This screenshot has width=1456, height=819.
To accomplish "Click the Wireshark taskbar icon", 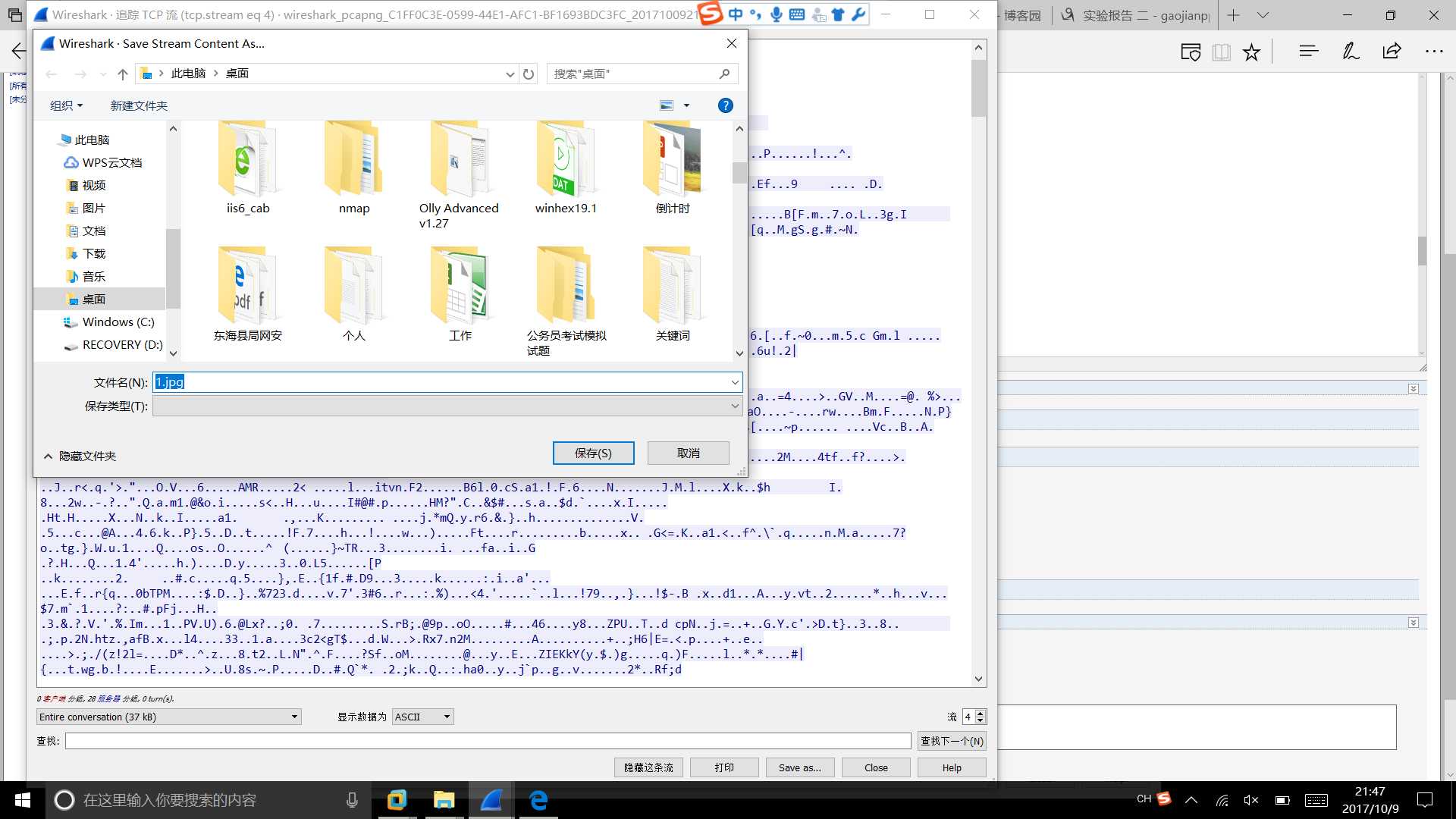I will click(x=491, y=800).
